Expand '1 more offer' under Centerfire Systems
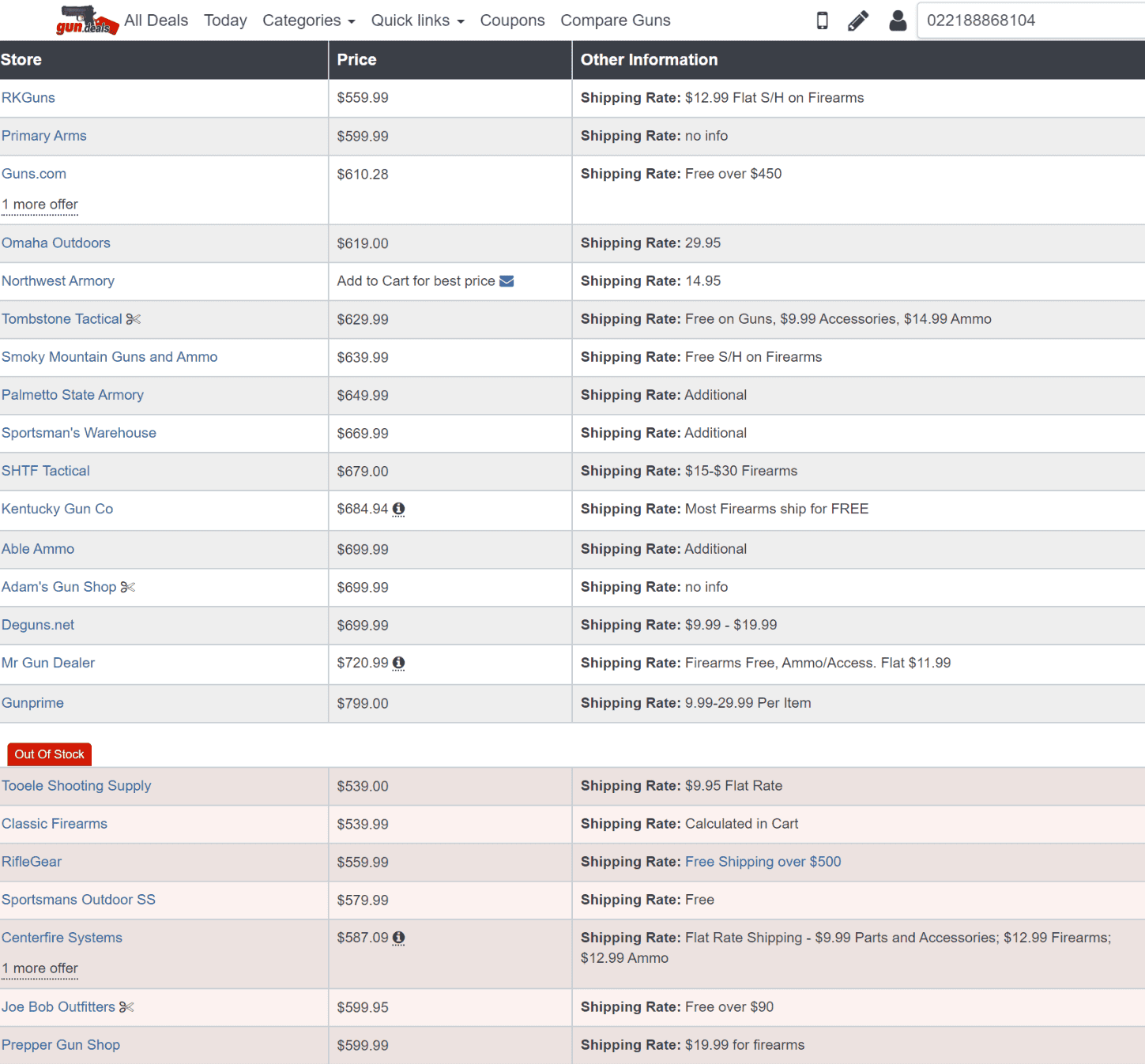Viewport: 1145px width, 1064px height. tap(40, 968)
